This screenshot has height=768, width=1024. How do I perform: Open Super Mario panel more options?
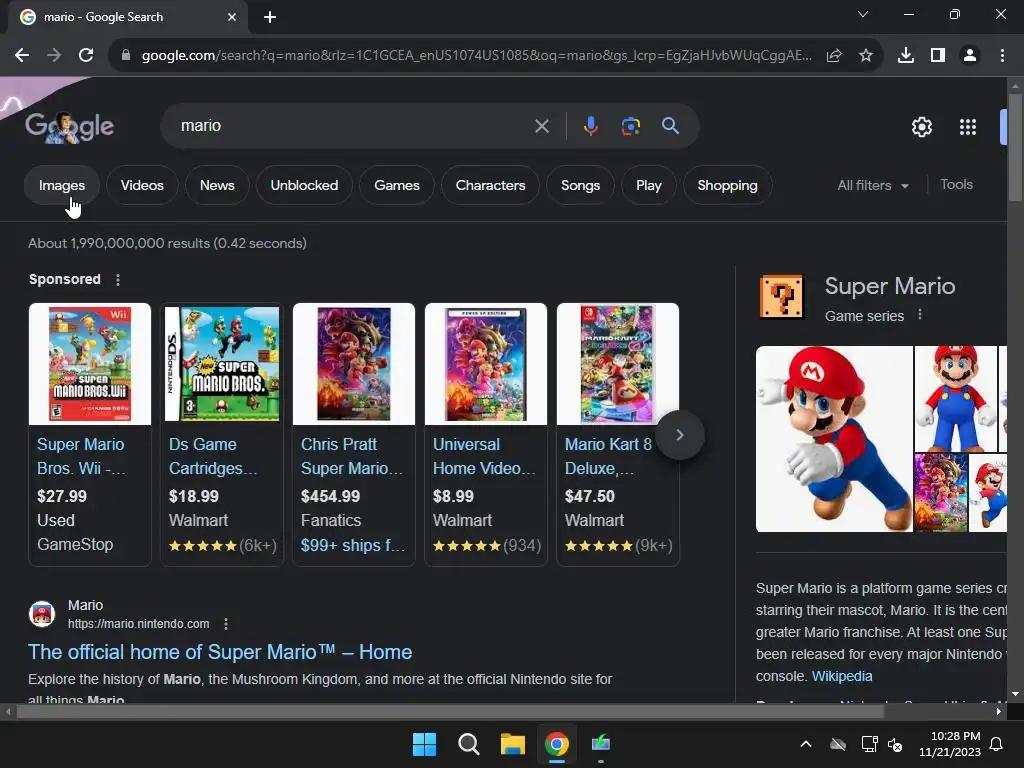click(920, 314)
